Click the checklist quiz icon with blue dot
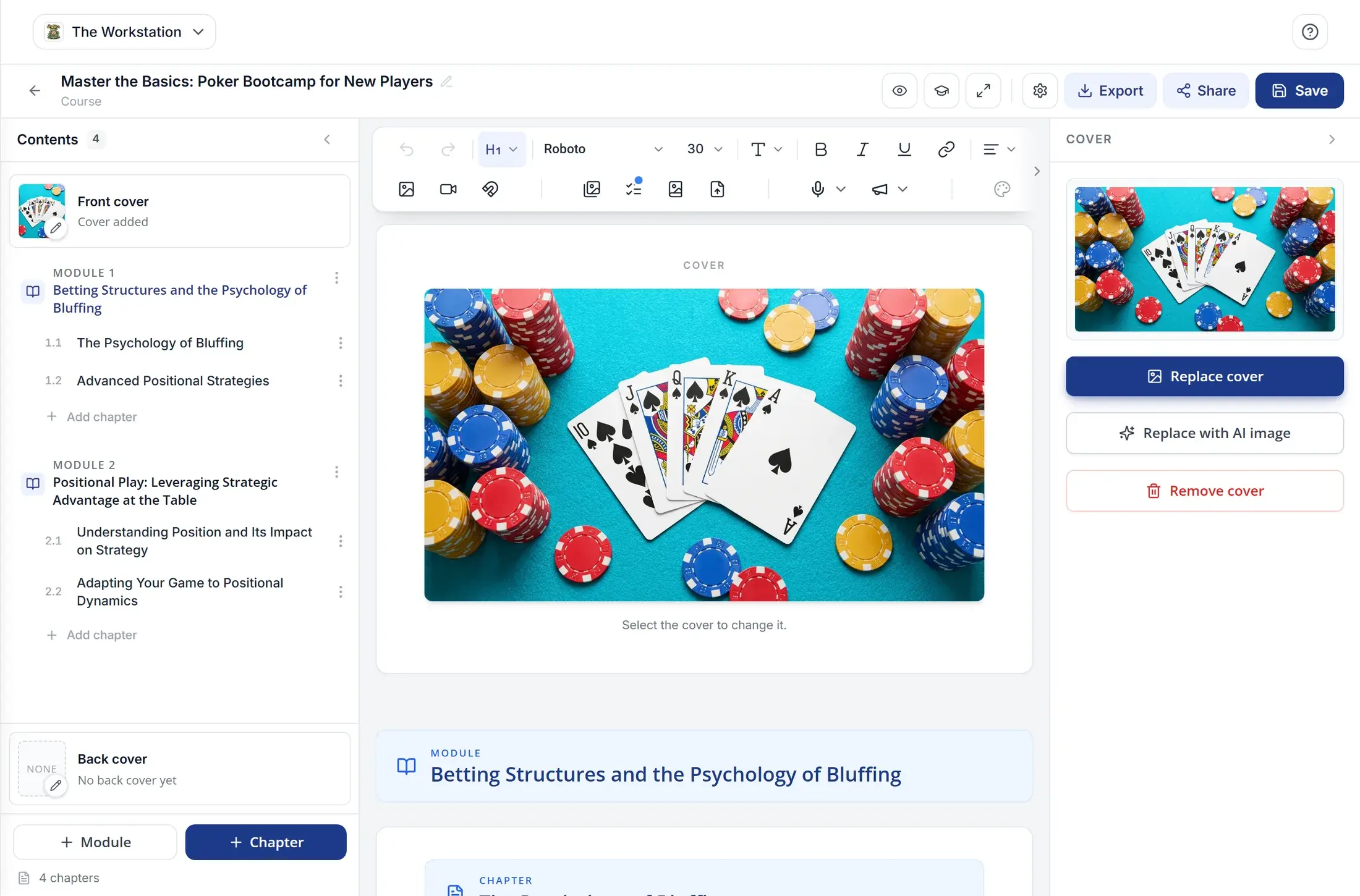 (634, 188)
